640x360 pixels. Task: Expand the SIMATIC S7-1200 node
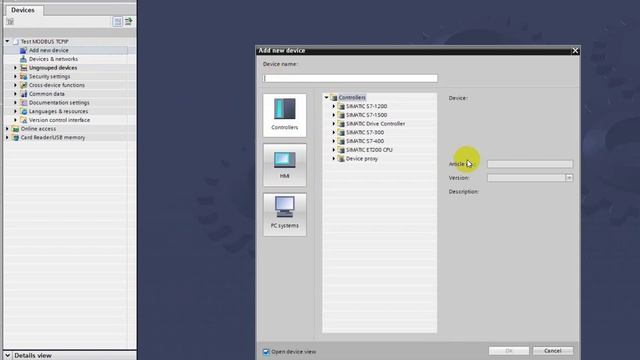(333, 106)
